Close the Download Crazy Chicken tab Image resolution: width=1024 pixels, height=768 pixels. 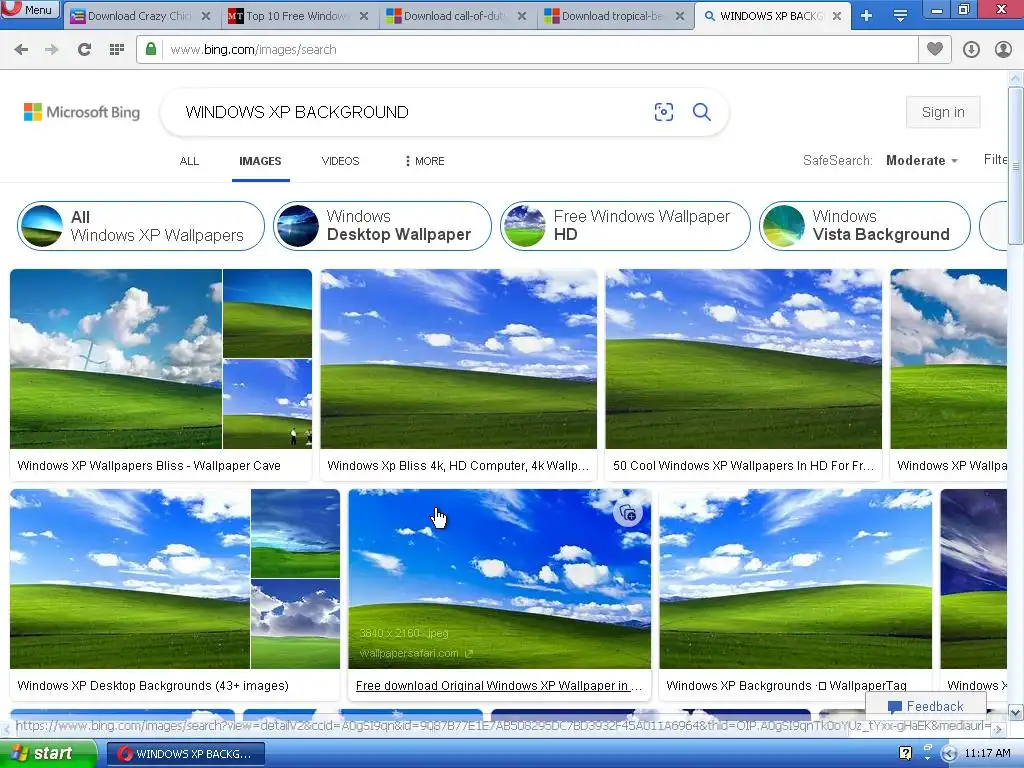pyautogui.click(x=206, y=16)
